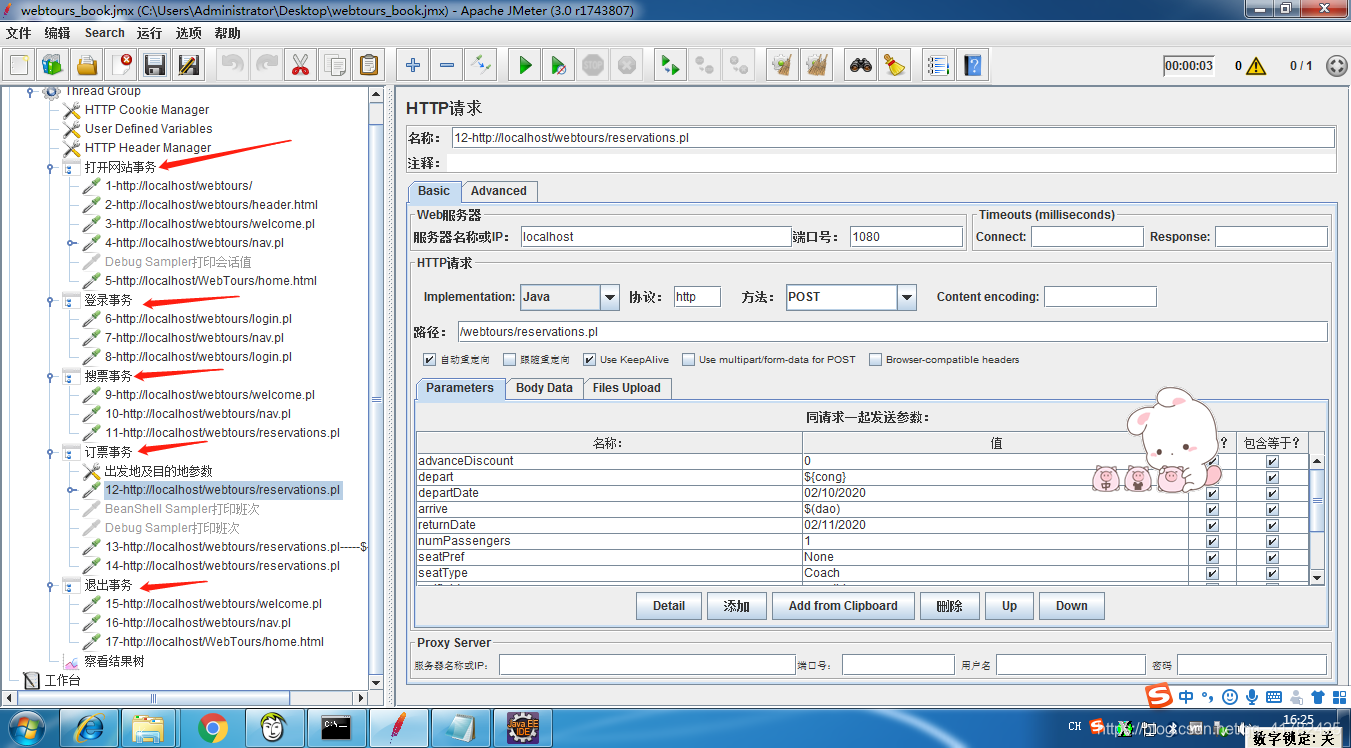Expand all nodes with the plus icon
Screen dimensions: 1351x748
pos(413,66)
